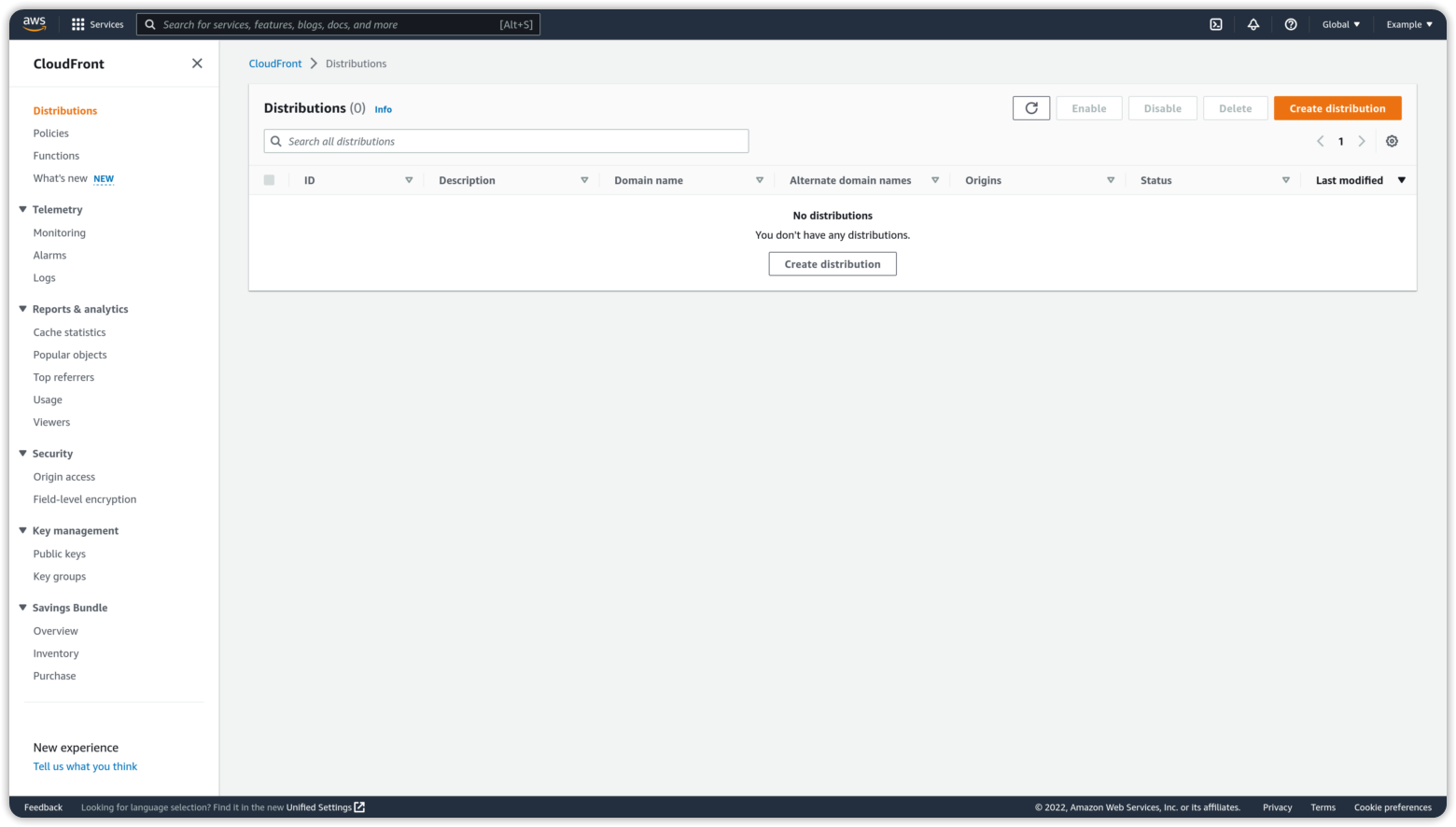Click the AWS logo home icon
Image resolution: width=1456 pixels, height=827 pixels.
pos(35,24)
